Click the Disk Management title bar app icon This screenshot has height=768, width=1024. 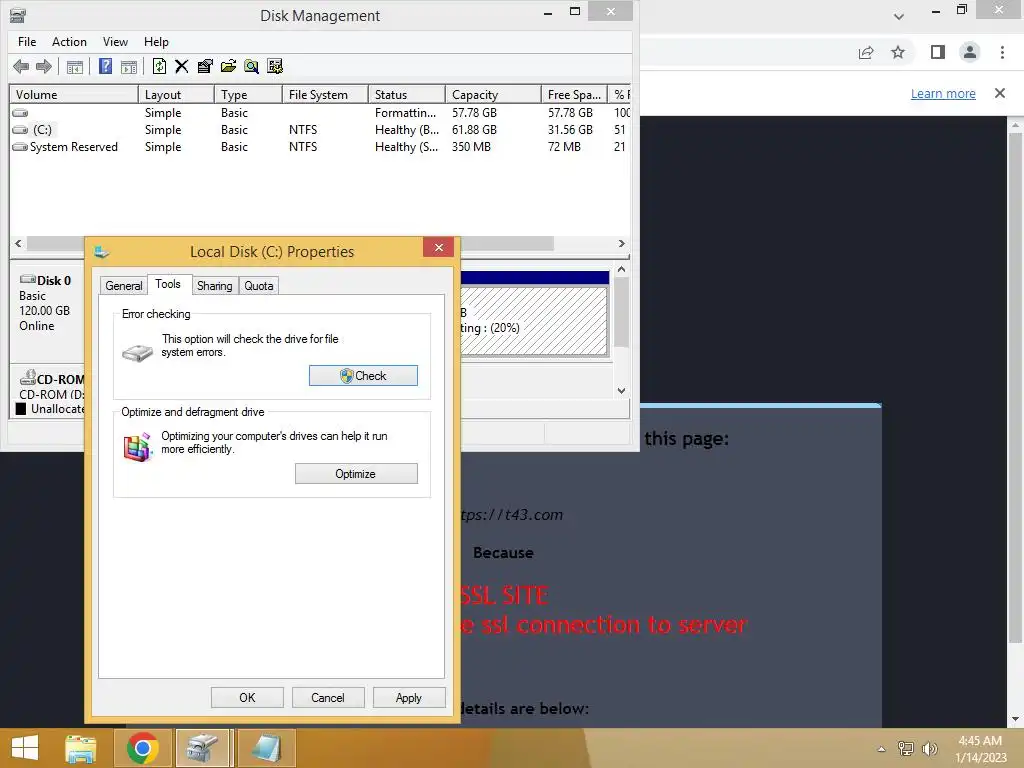pyautogui.click(x=18, y=15)
